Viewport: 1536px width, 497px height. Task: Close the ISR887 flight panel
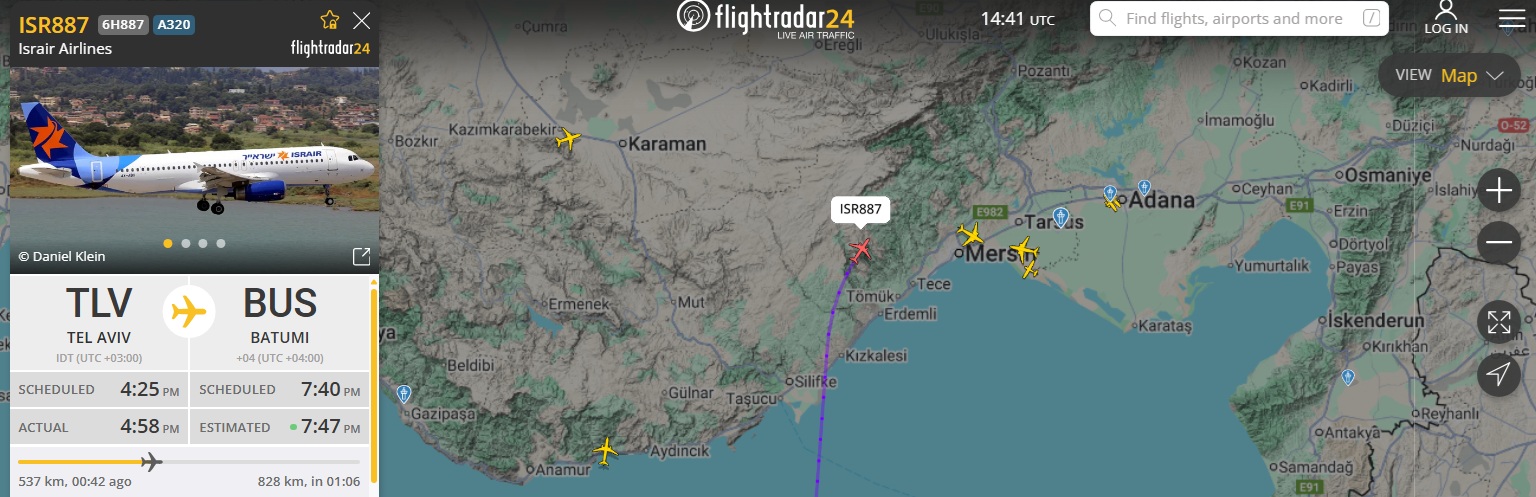pyautogui.click(x=362, y=20)
